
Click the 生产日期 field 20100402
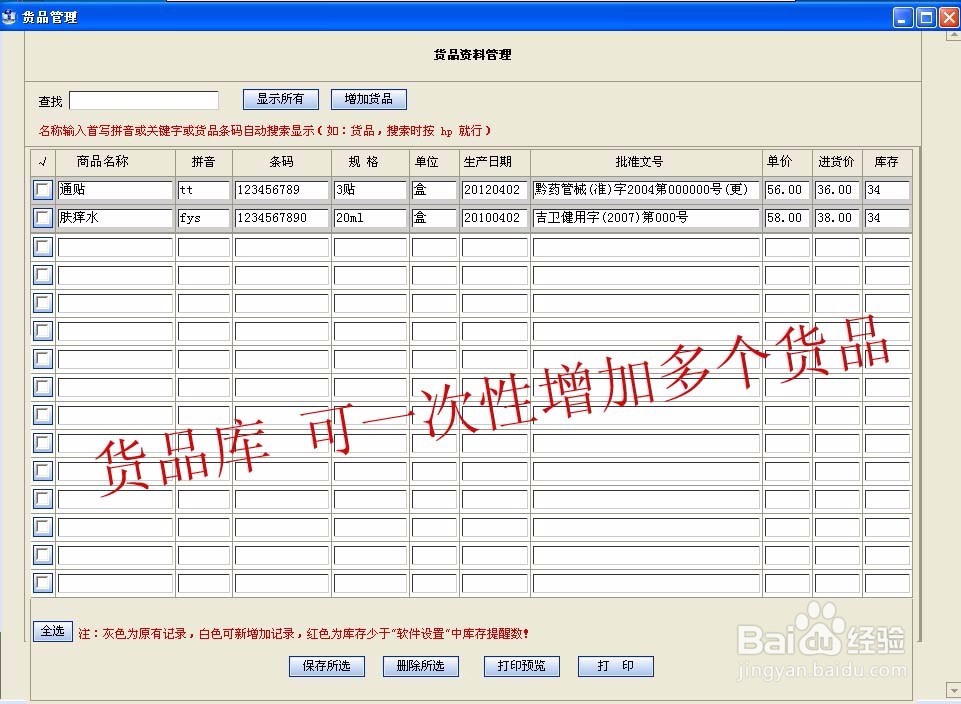point(495,218)
